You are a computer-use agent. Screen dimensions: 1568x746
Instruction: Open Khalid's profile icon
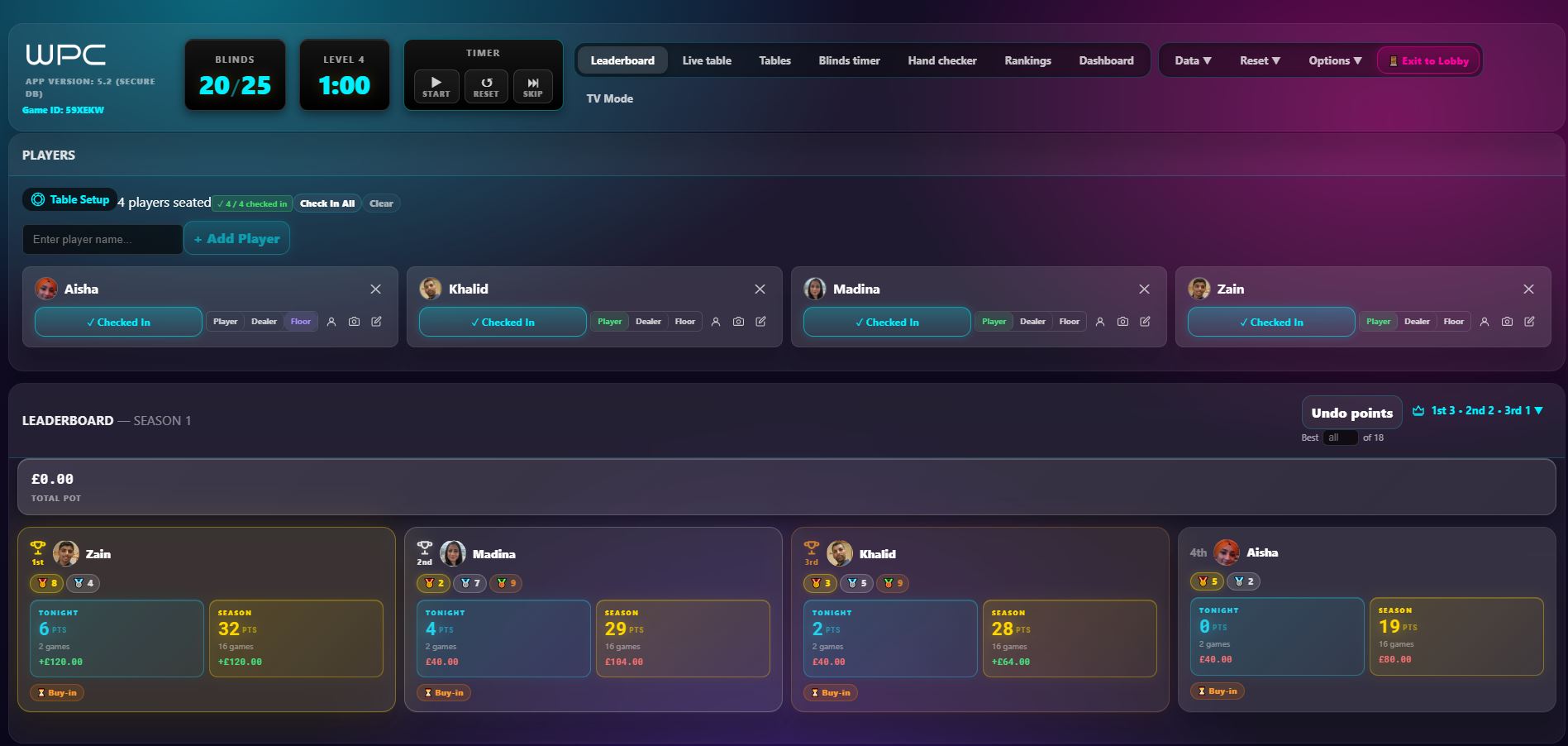[x=716, y=322]
